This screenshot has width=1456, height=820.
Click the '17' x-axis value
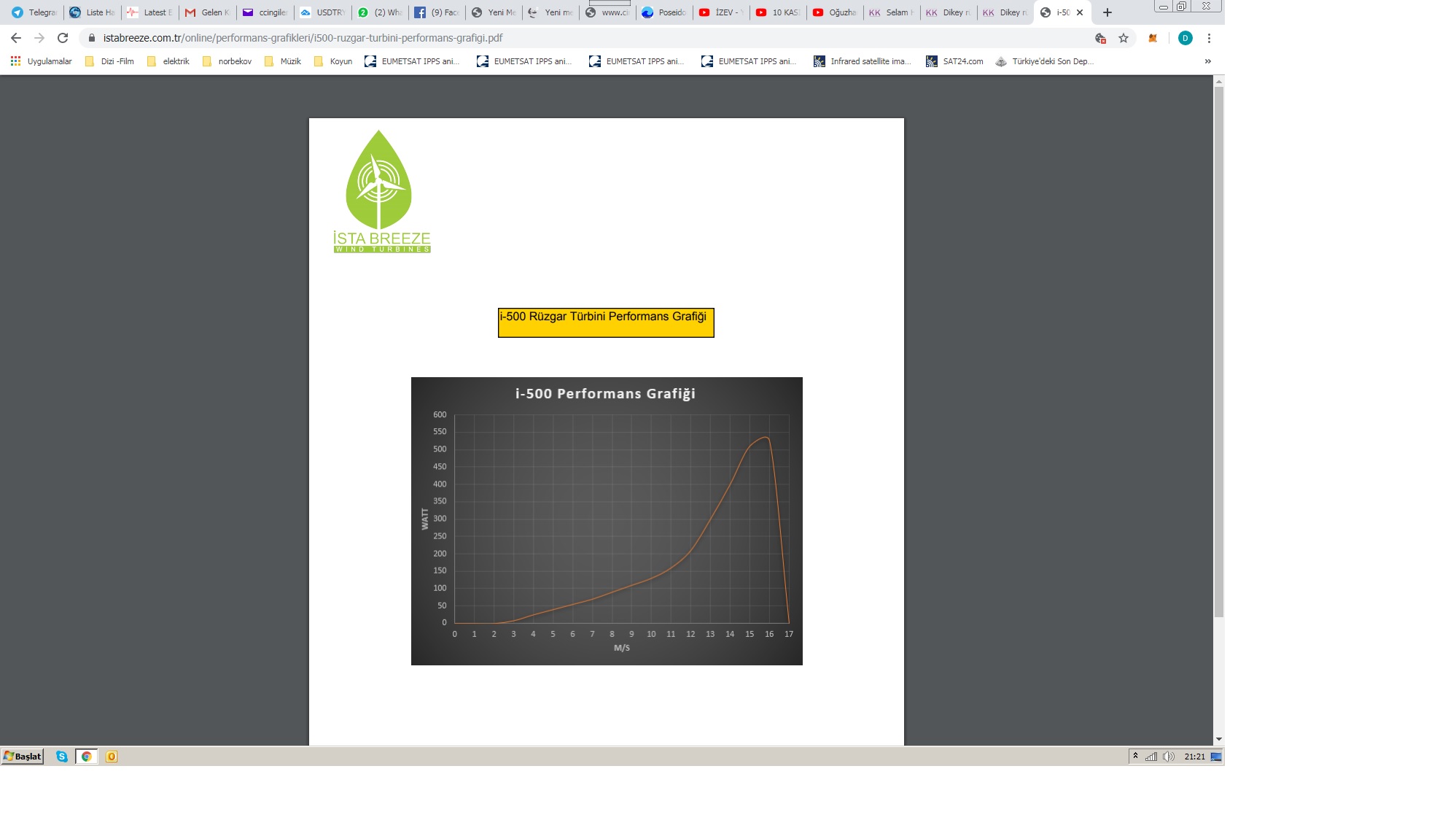click(789, 634)
